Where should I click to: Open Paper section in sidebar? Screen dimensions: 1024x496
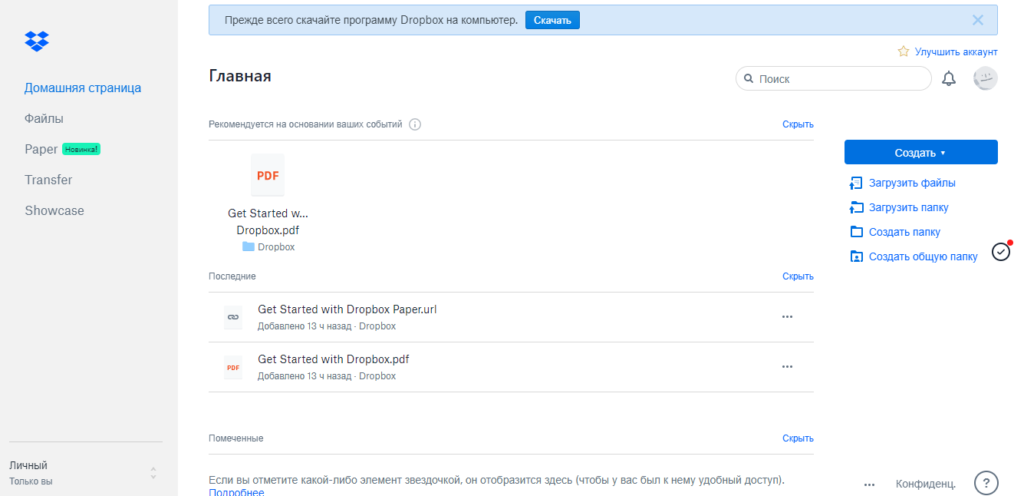tap(41, 149)
